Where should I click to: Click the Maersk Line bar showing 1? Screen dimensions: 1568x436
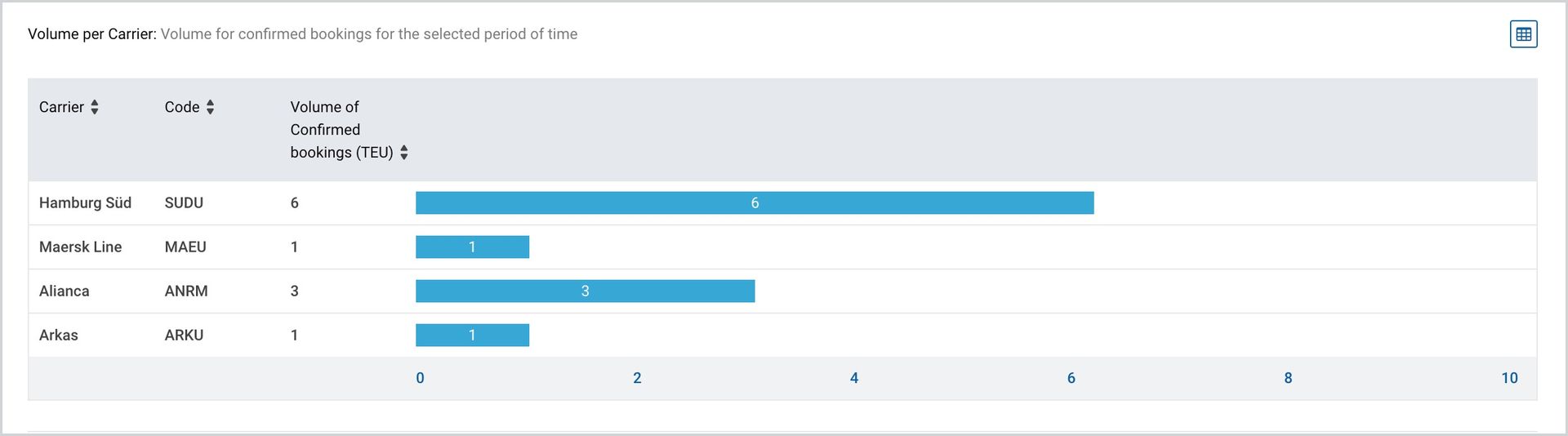pos(472,247)
